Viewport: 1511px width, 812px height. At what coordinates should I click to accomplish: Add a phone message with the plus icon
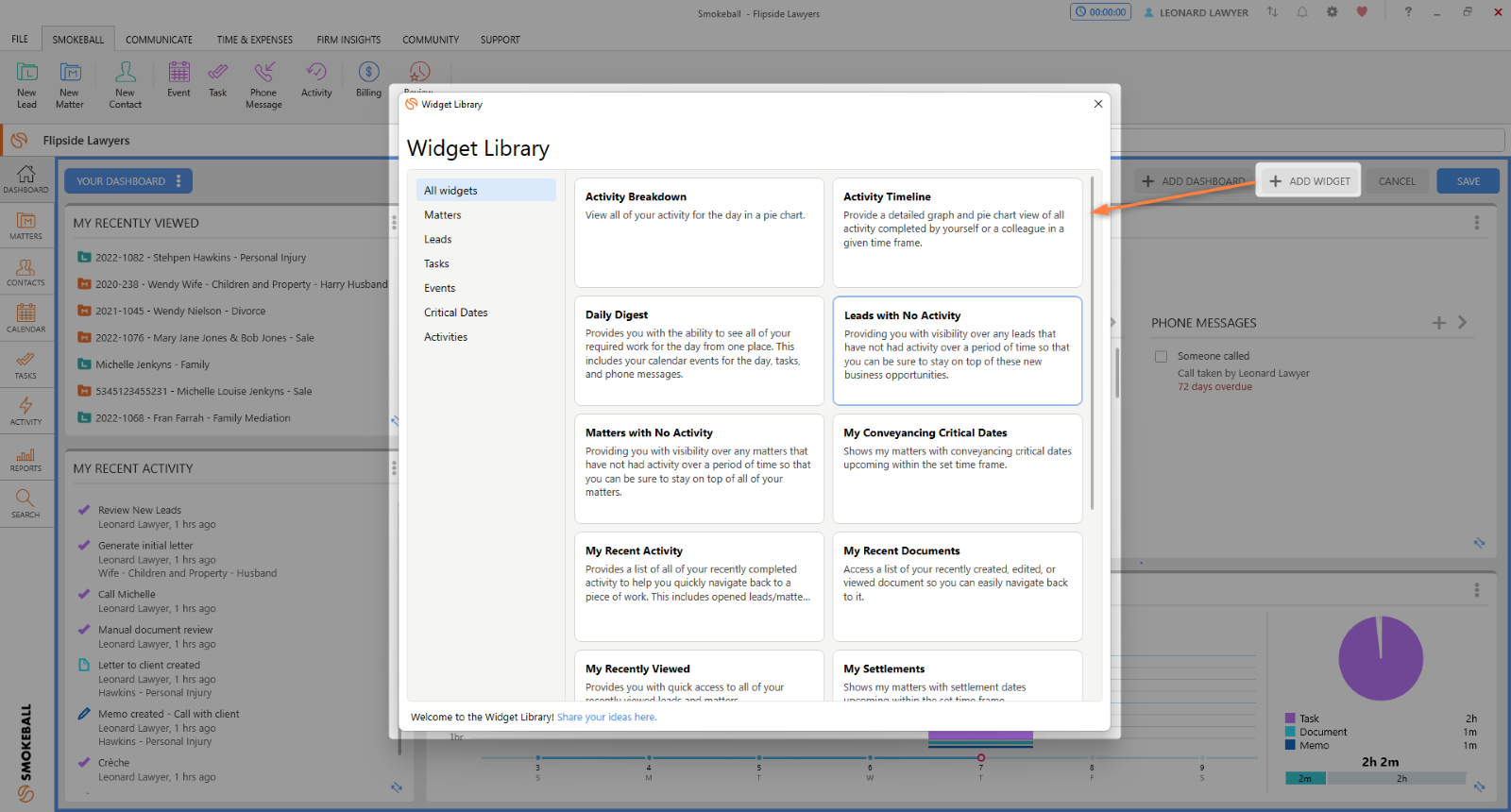coord(1438,323)
